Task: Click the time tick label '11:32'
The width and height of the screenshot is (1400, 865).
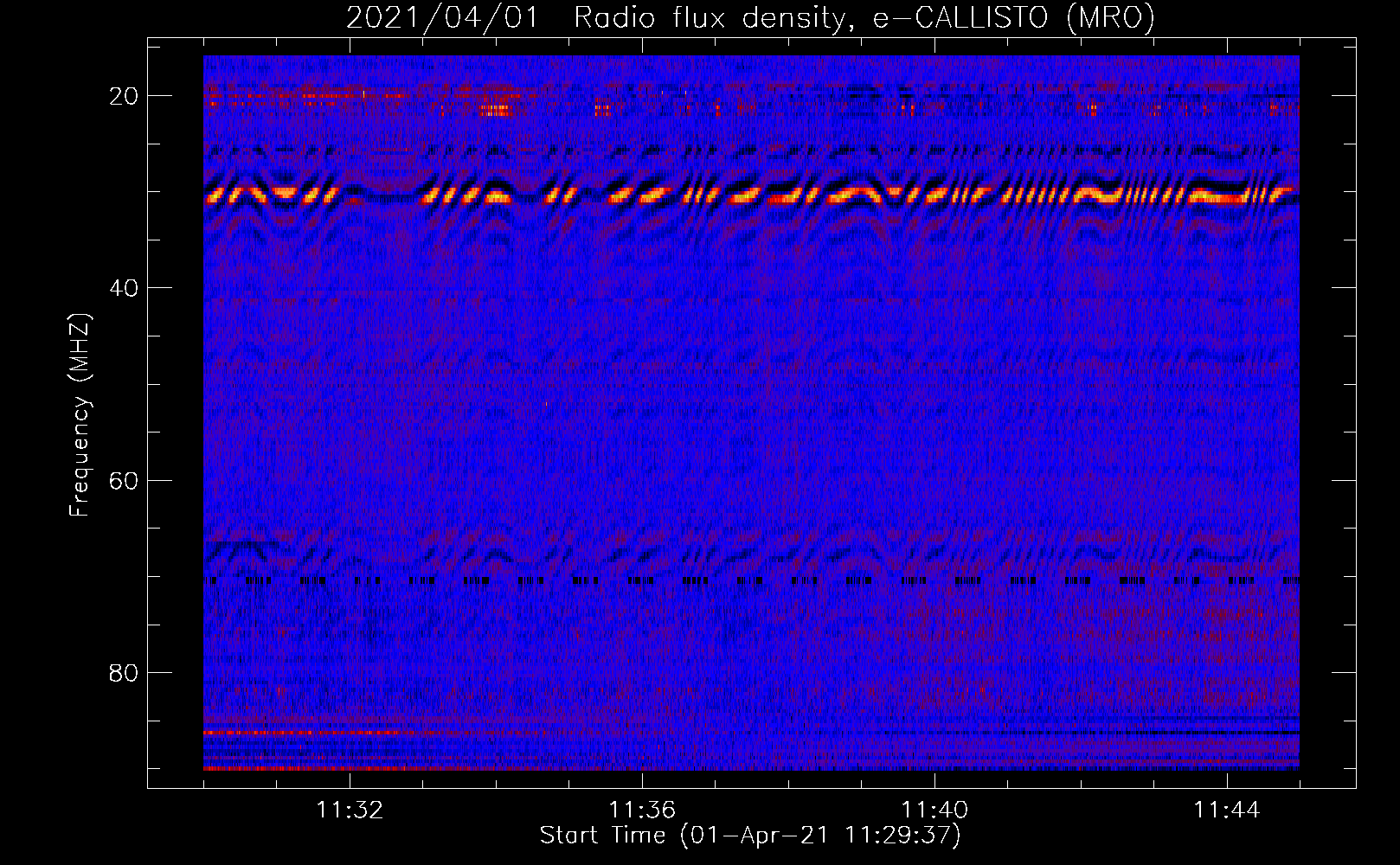Action: click(350, 811)
